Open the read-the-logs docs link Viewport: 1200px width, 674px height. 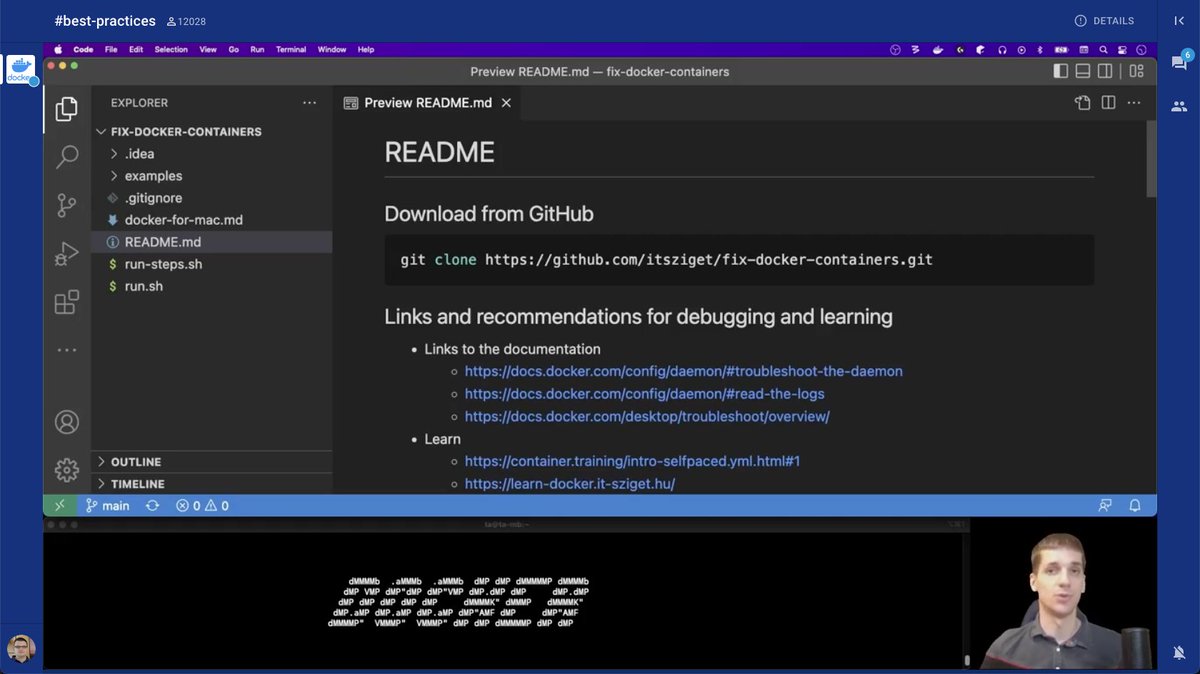[x=645, y=394]
